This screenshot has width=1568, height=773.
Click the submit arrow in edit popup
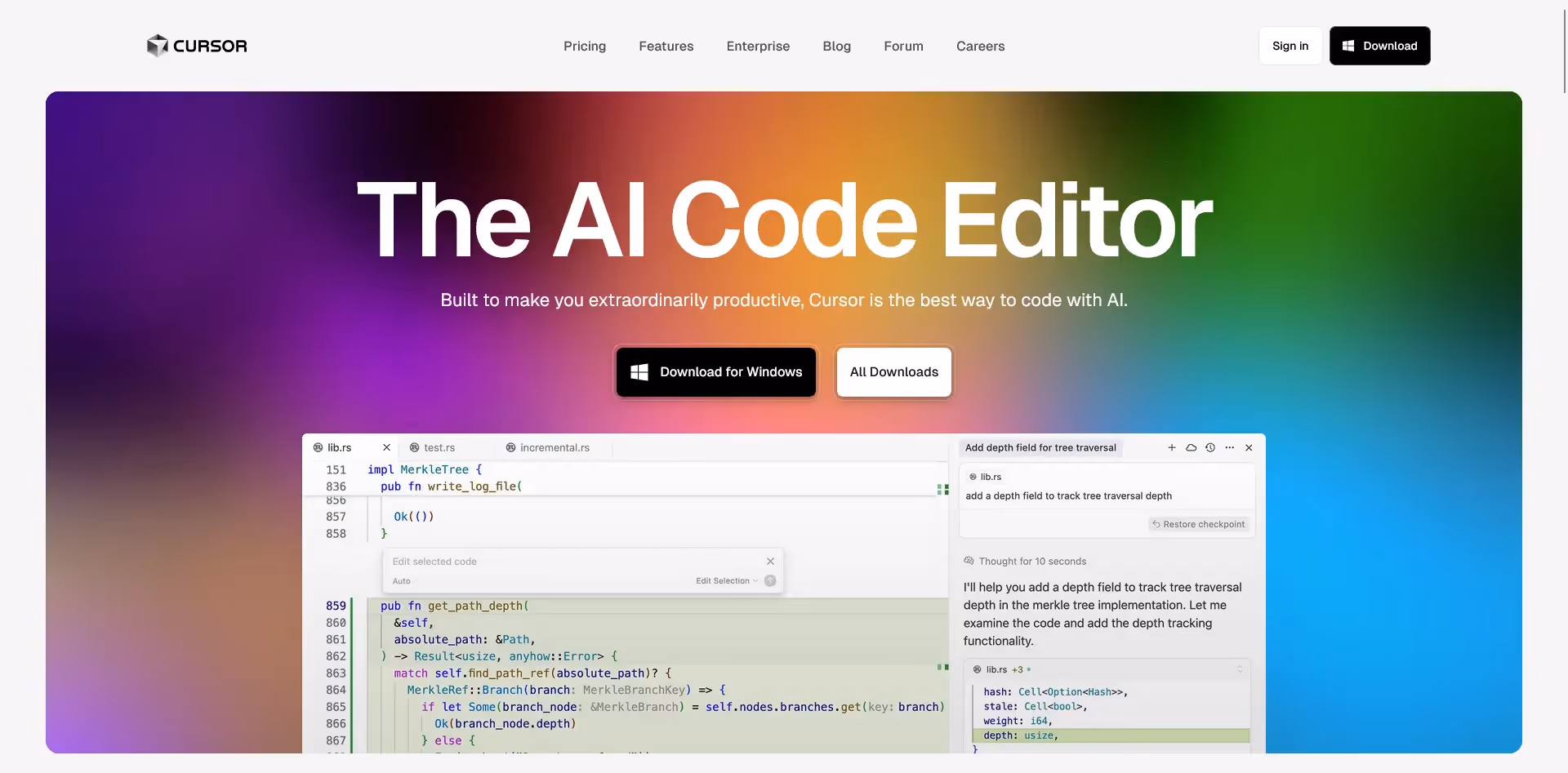(x=770, y=581)
